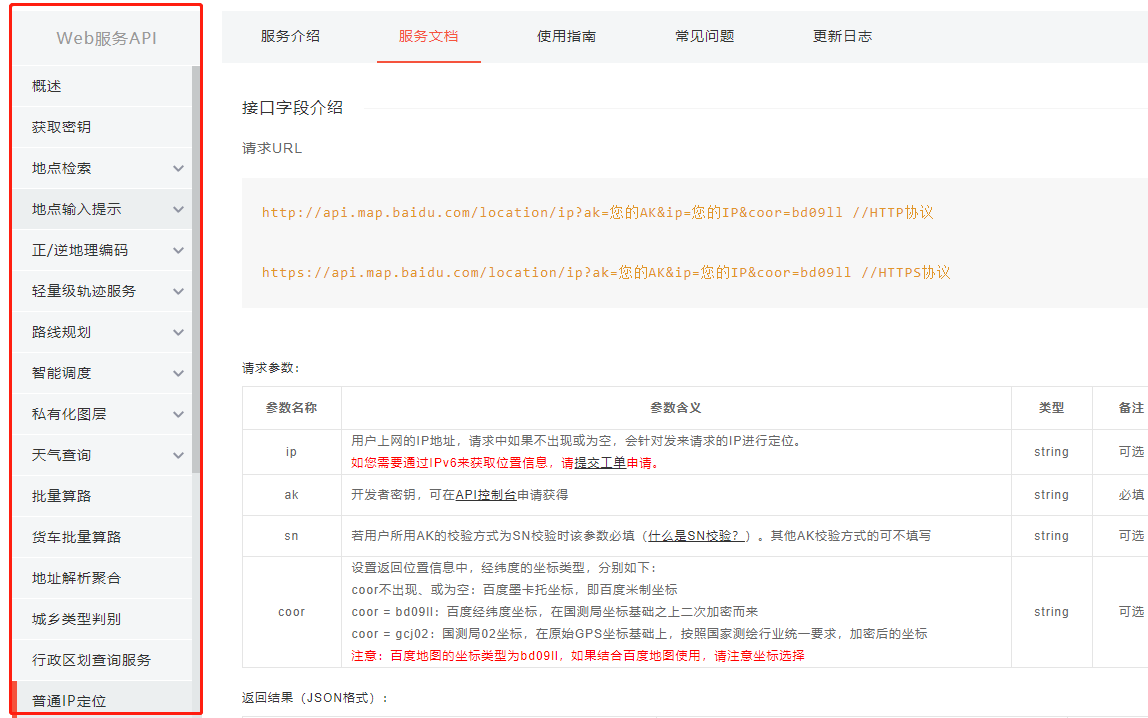Switch to the 服务介绍 tab
1148x718 pixels.
tap(290, 37)
